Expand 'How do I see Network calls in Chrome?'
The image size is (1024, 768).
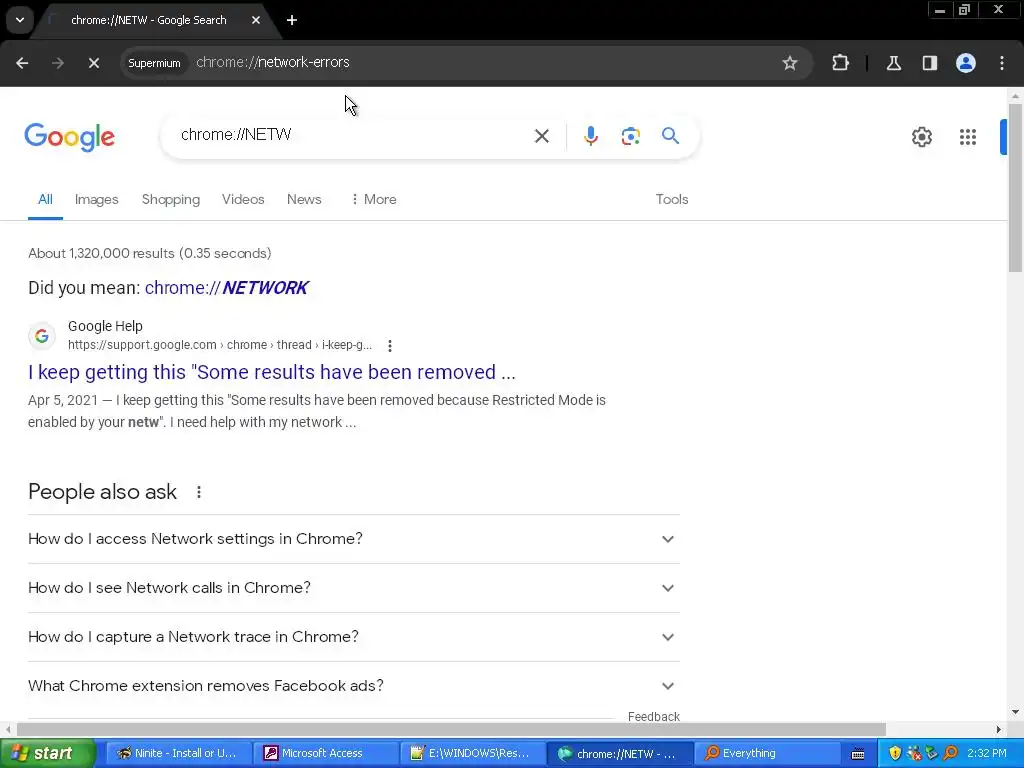coord(353,588)
